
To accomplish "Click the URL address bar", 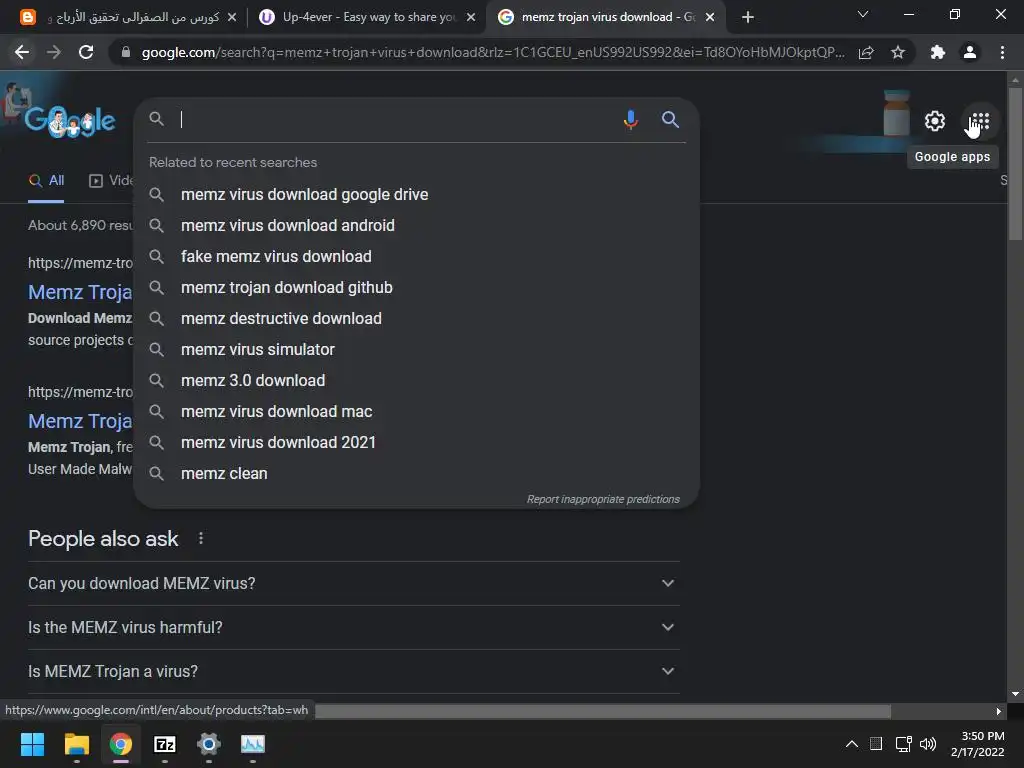I will 493,52.
